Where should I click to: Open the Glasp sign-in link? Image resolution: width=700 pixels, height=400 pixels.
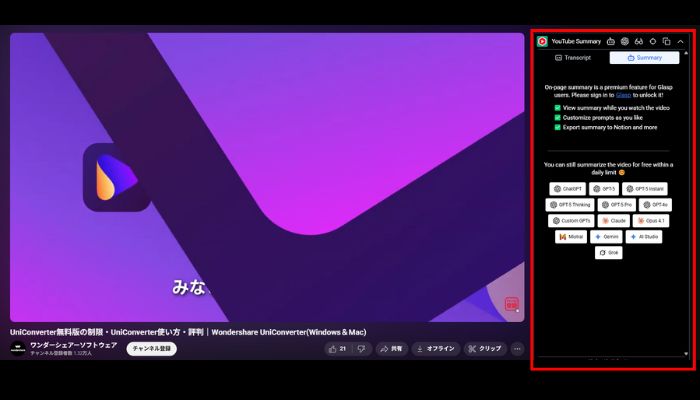click(623, 95)
